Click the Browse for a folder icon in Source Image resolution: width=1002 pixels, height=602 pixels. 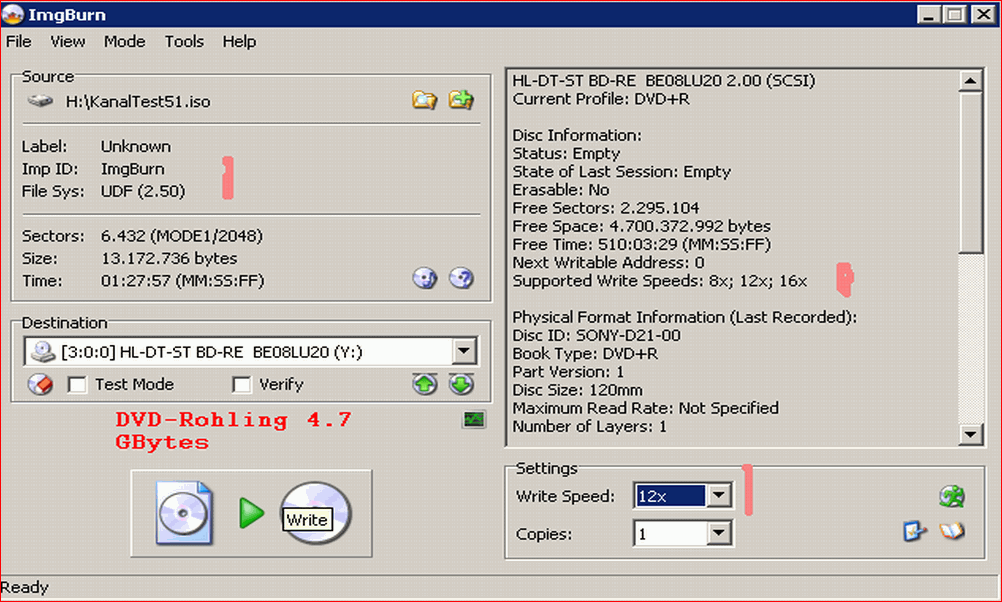461,100
